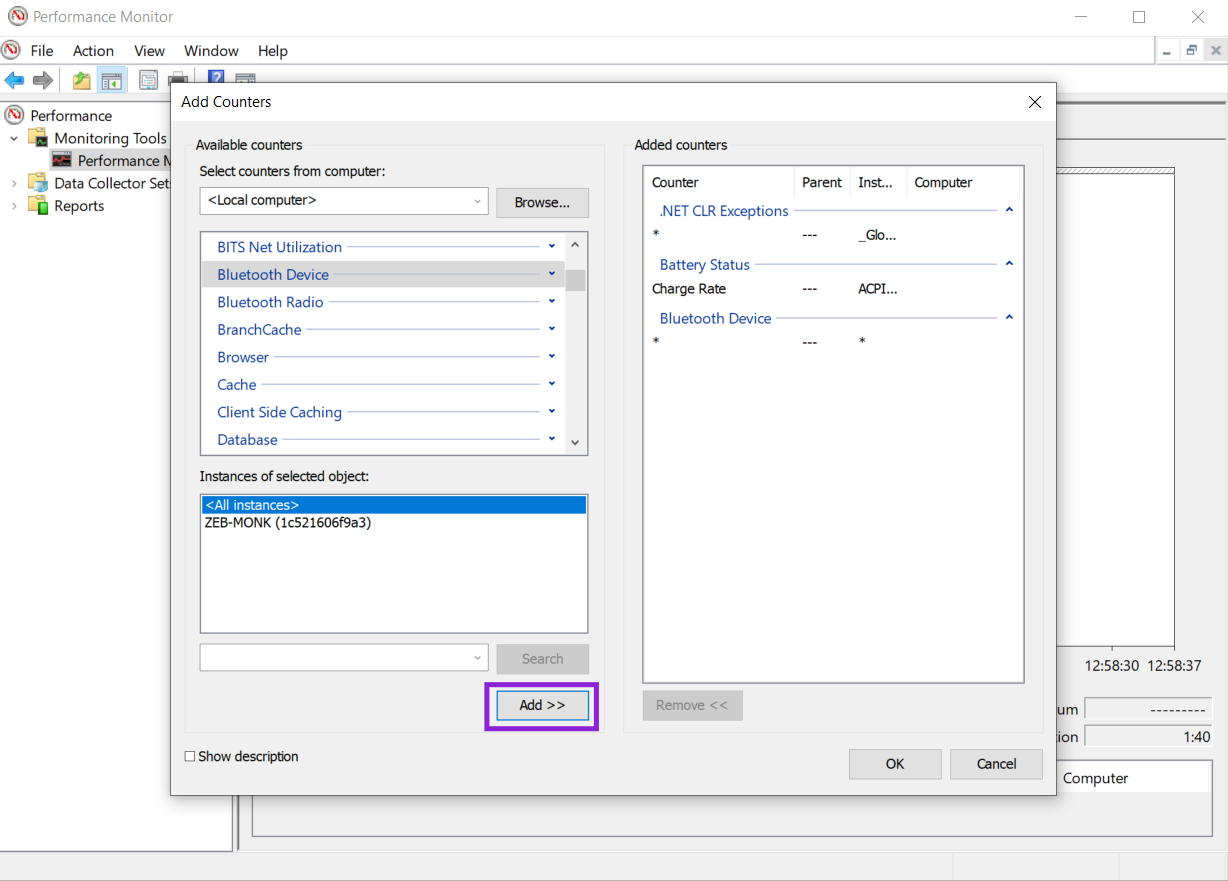Click the Reports folder icon

[x=38, y=206]
